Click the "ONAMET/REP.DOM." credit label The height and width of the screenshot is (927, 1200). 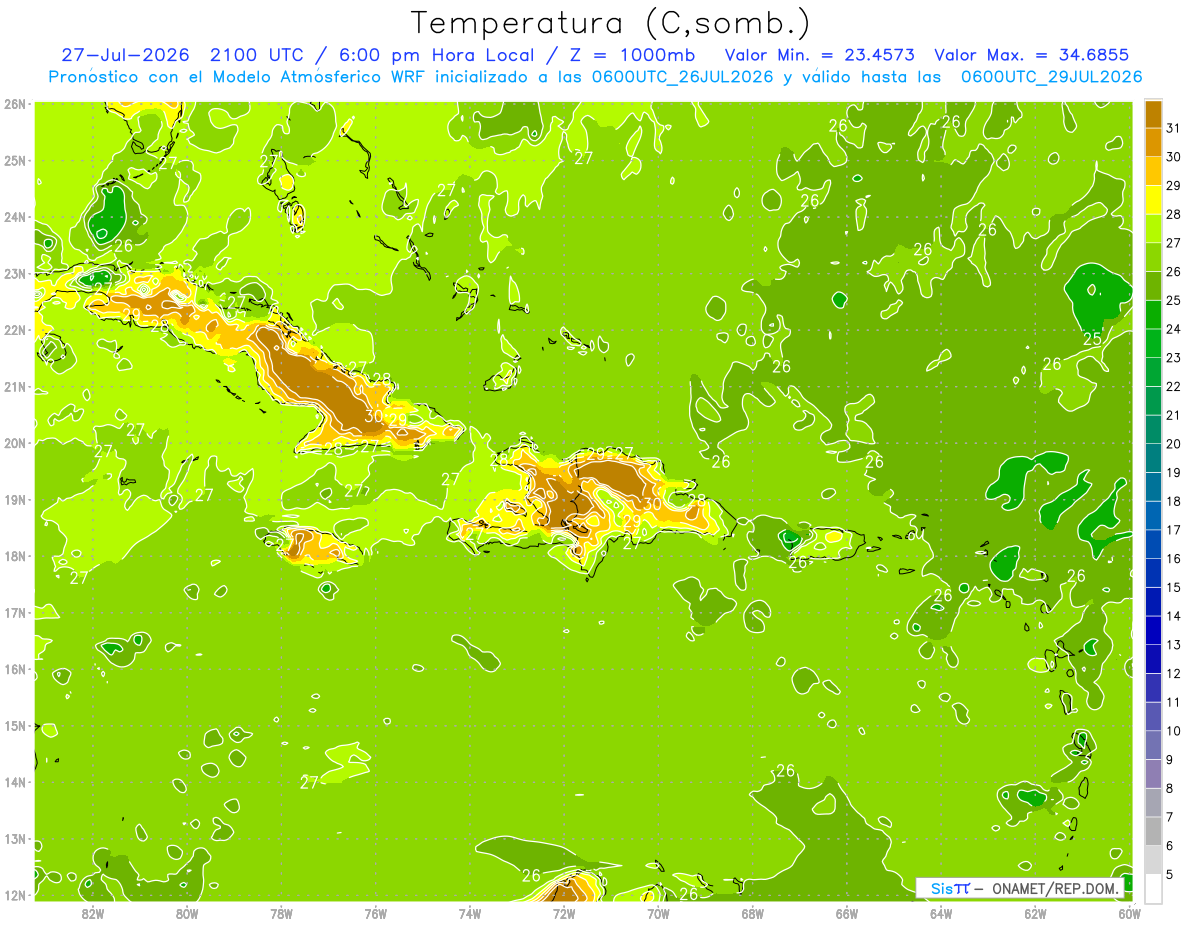(1054, 888)
